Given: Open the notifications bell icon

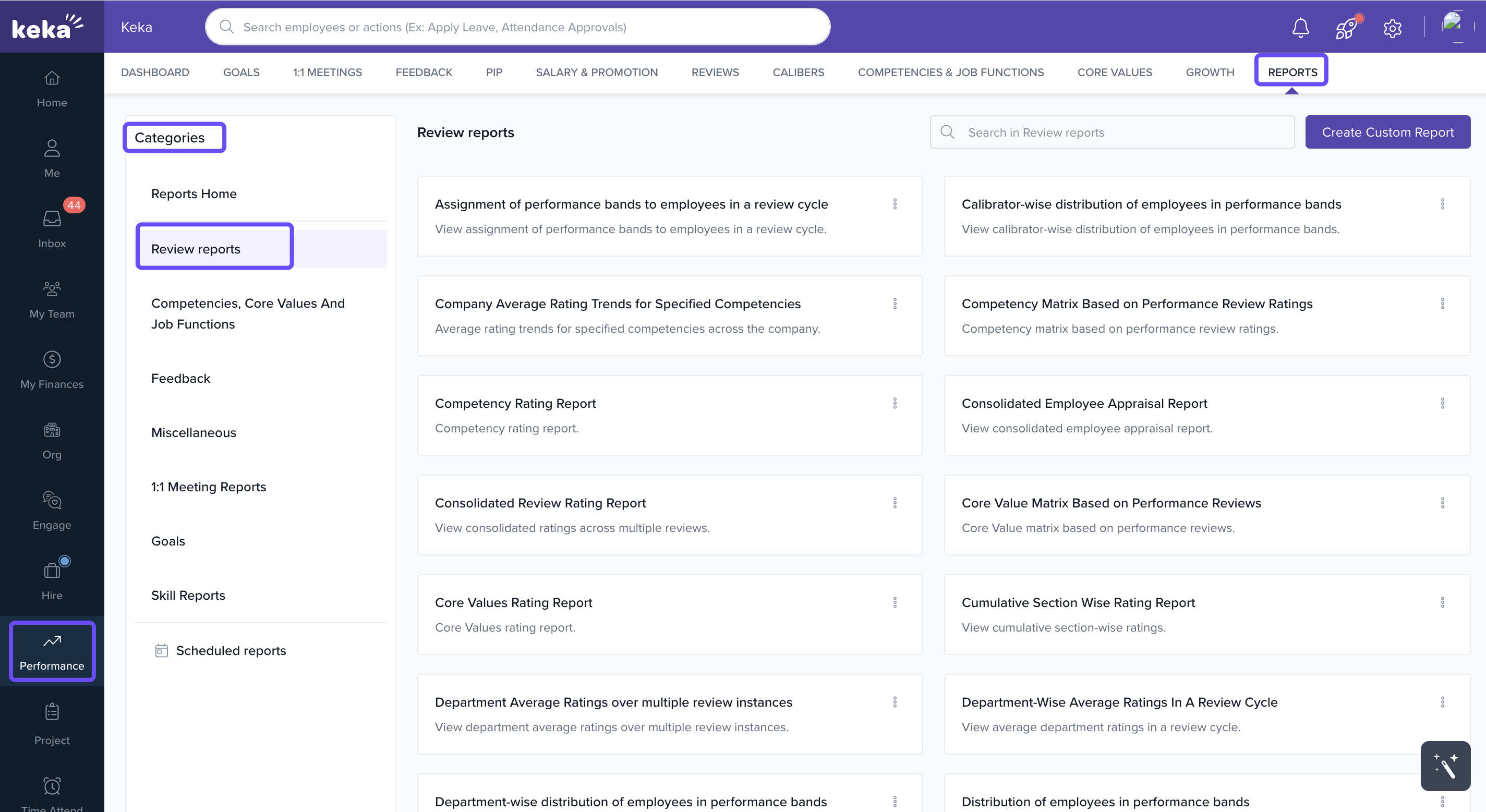Looking at the screenshot, I should [x=1300, y=27].
